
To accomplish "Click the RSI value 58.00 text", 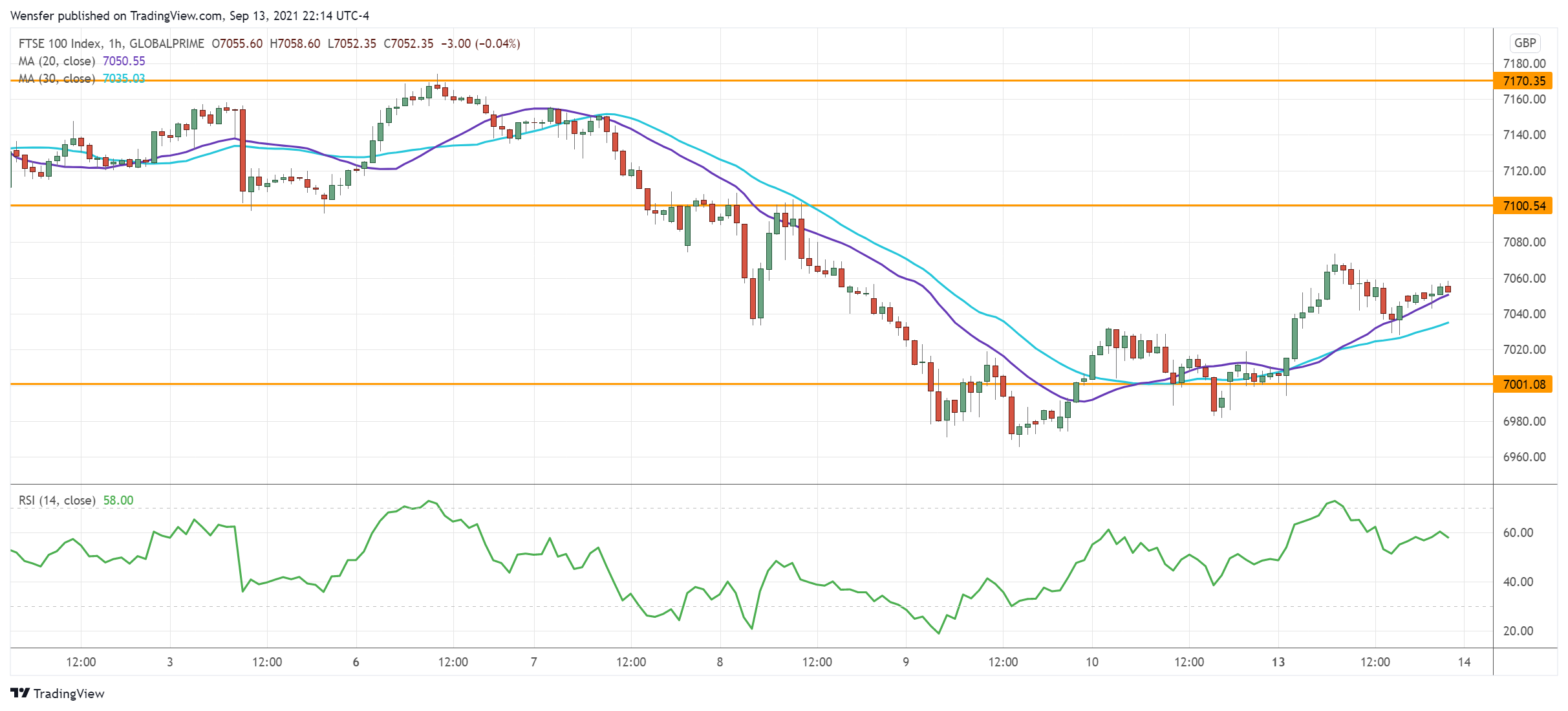I will (x=118, y=500).
